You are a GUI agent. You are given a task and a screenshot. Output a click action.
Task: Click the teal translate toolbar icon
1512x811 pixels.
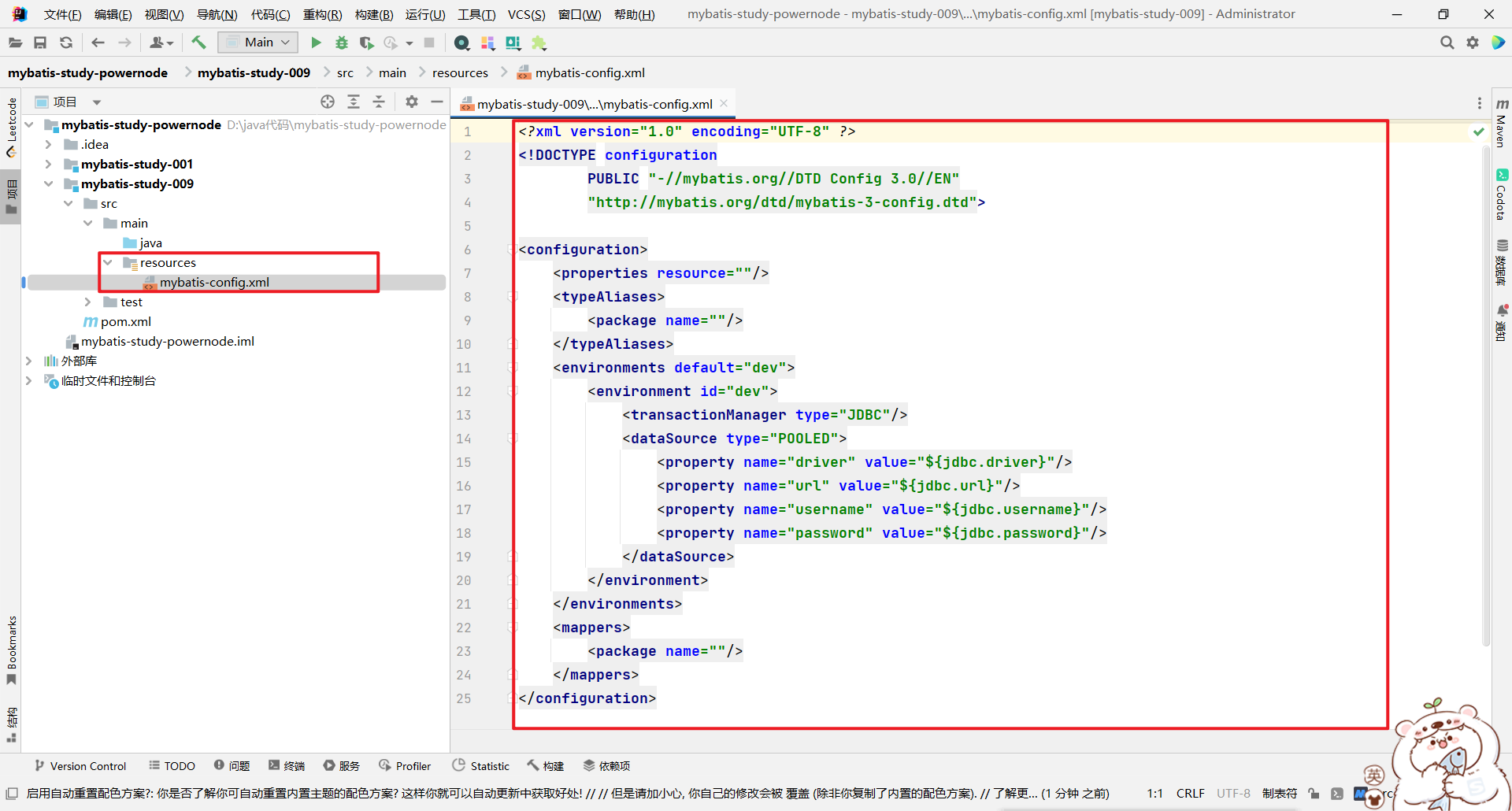click(513, 43)
